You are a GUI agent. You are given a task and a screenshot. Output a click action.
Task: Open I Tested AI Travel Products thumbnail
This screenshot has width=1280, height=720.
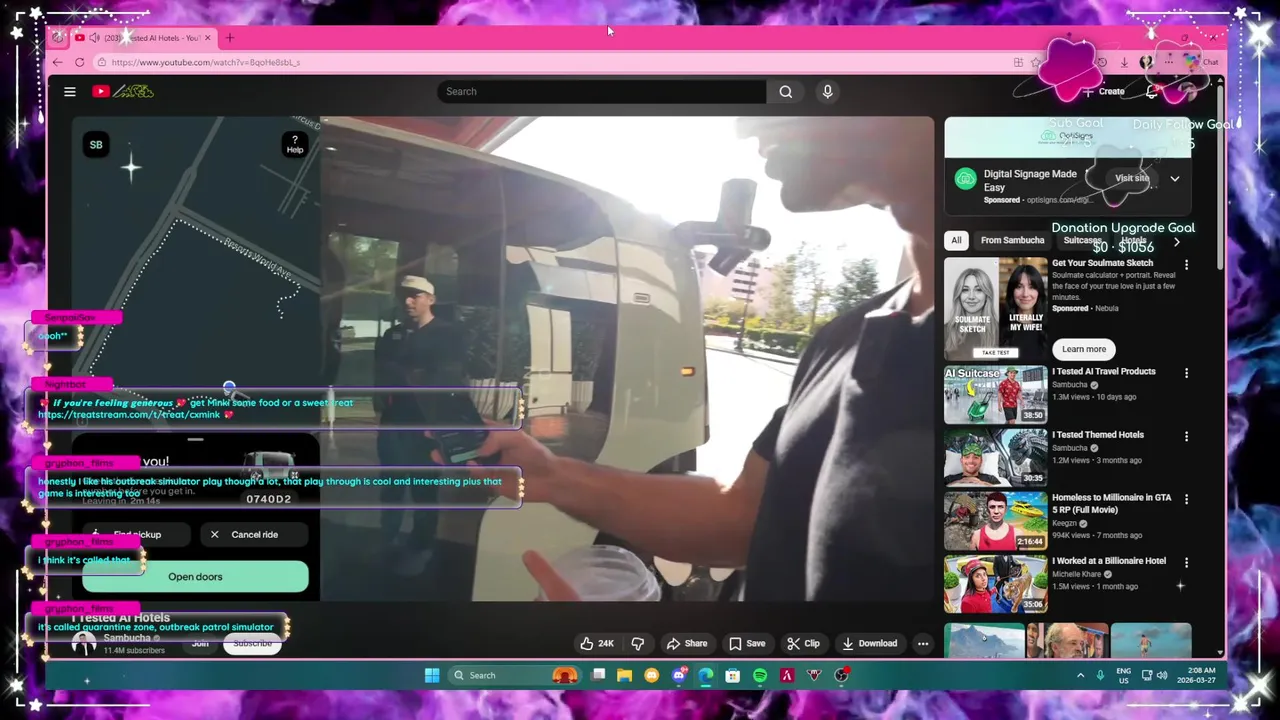pyautogui.click(x=995, y=395)
